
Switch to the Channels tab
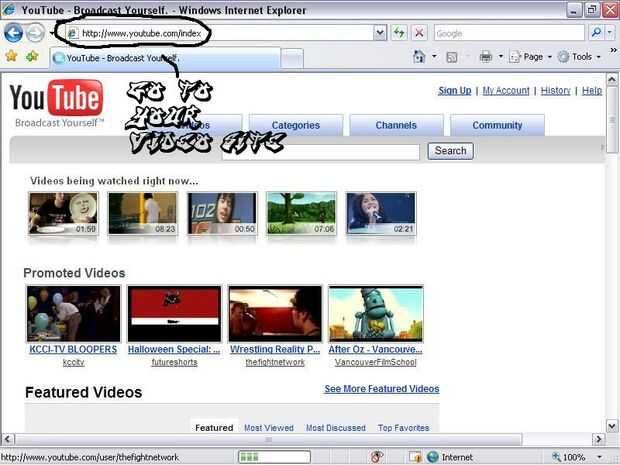(x=396, y=125)
